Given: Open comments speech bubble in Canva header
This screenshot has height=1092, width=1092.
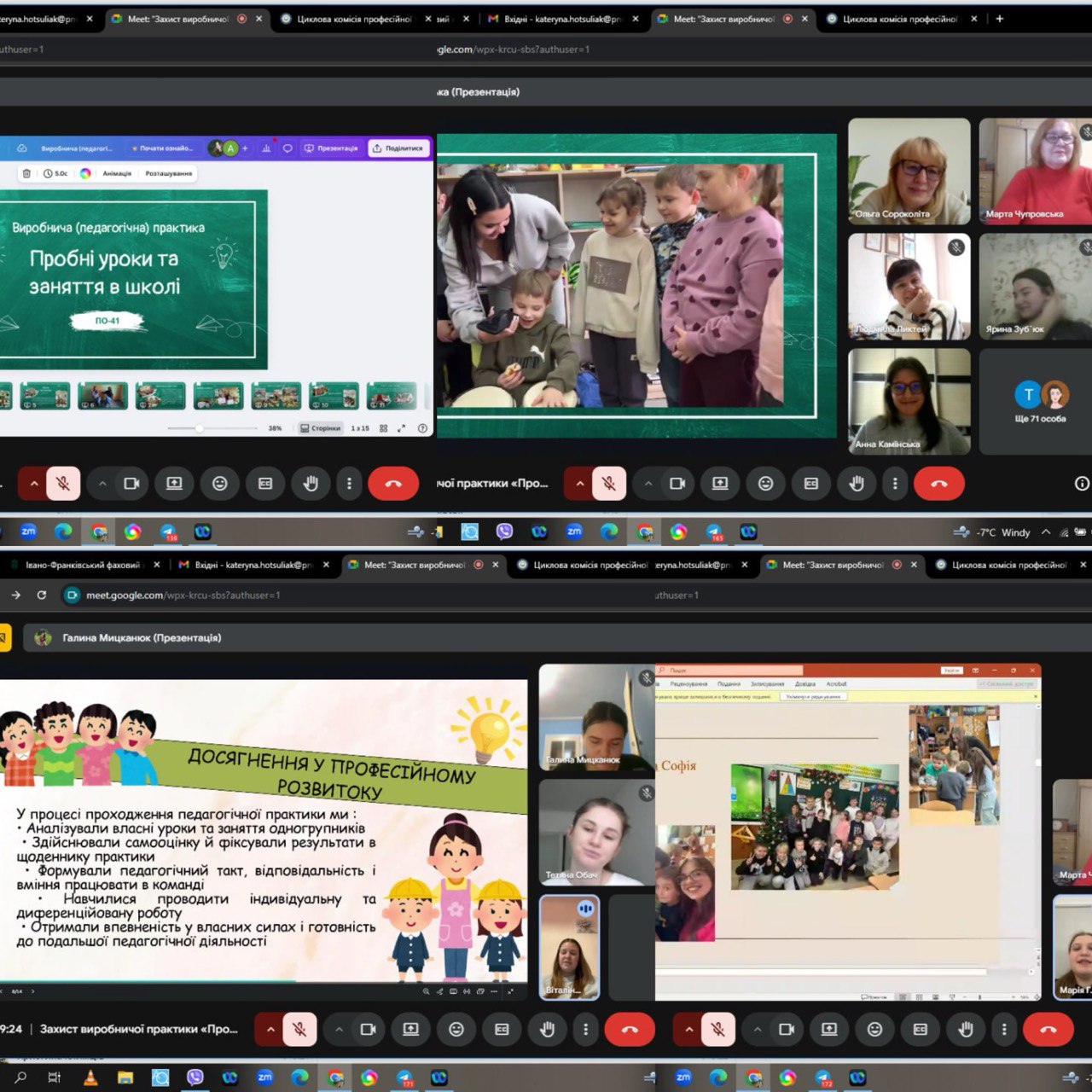Looking at the screenshot, I should coord(288,148).
